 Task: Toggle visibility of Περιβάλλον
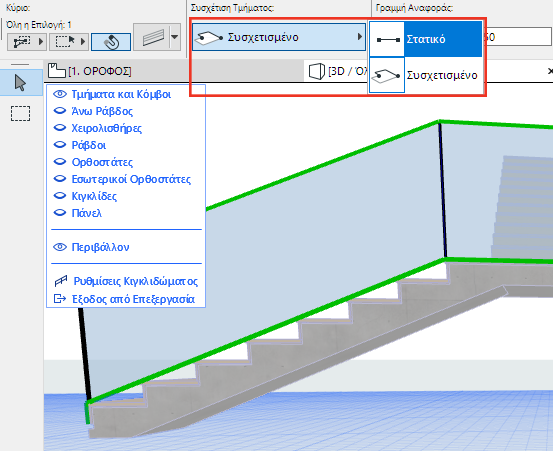point(60,247)
